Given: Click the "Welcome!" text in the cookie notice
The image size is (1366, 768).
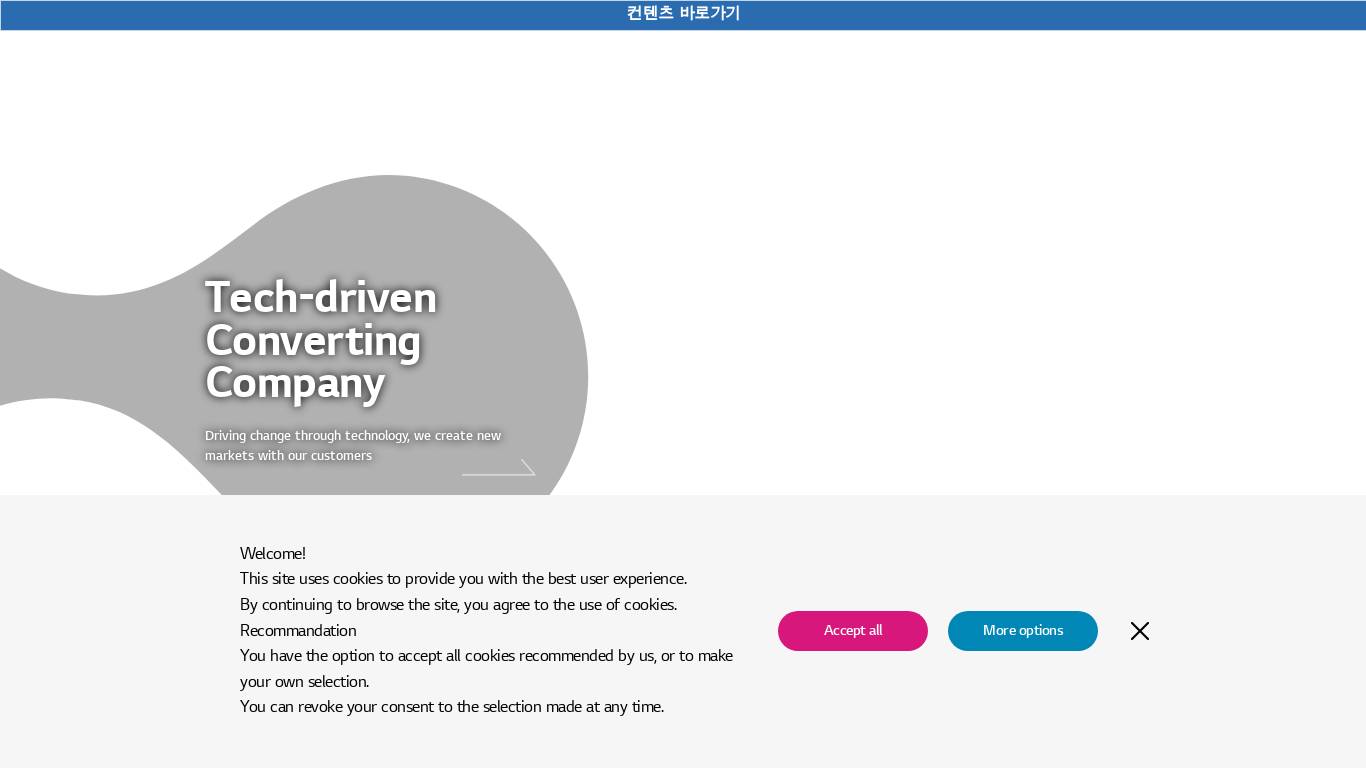Looking at the screenshot, I should pos(273,554).
